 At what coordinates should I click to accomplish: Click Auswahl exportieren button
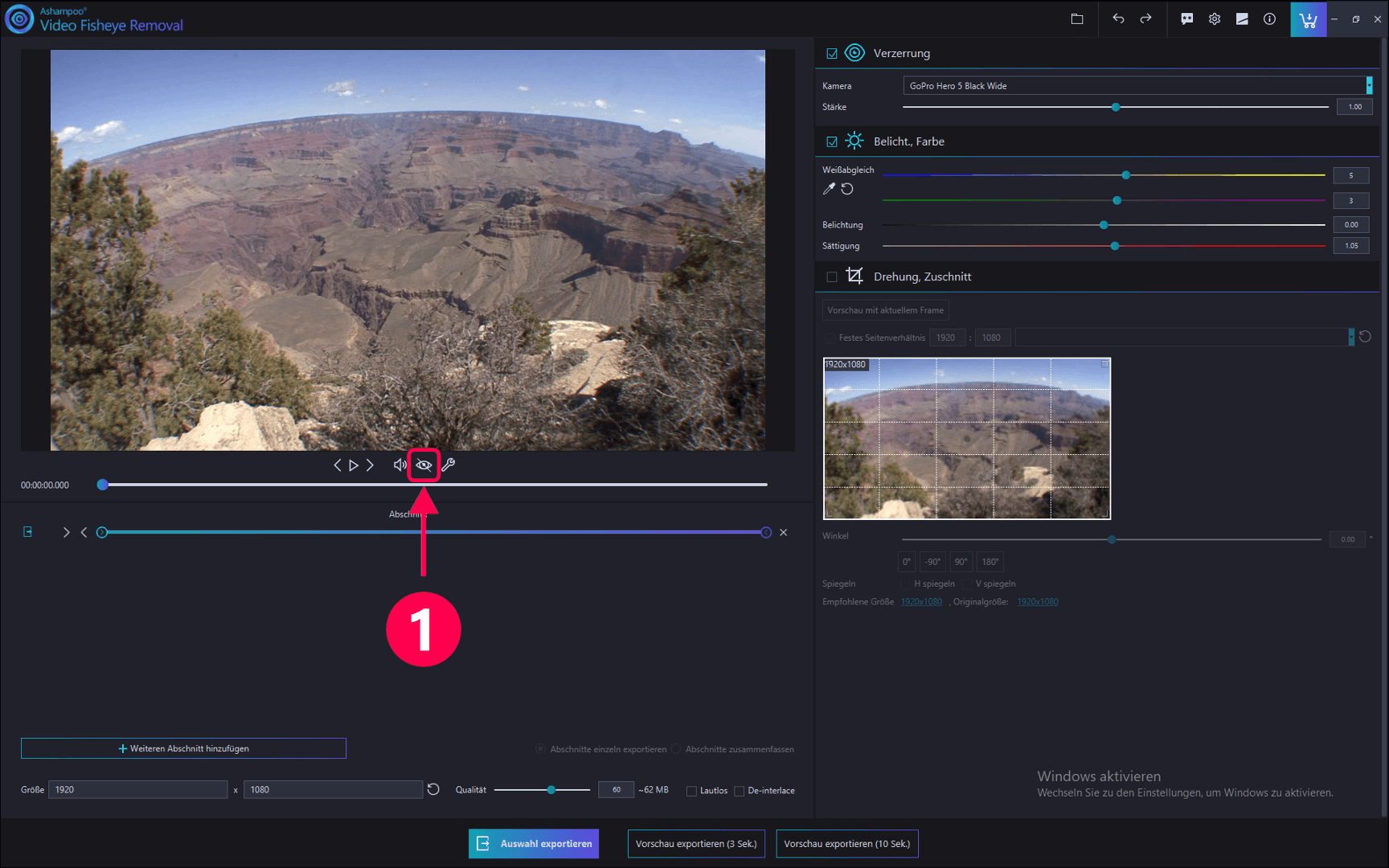[x=534, y=844]
